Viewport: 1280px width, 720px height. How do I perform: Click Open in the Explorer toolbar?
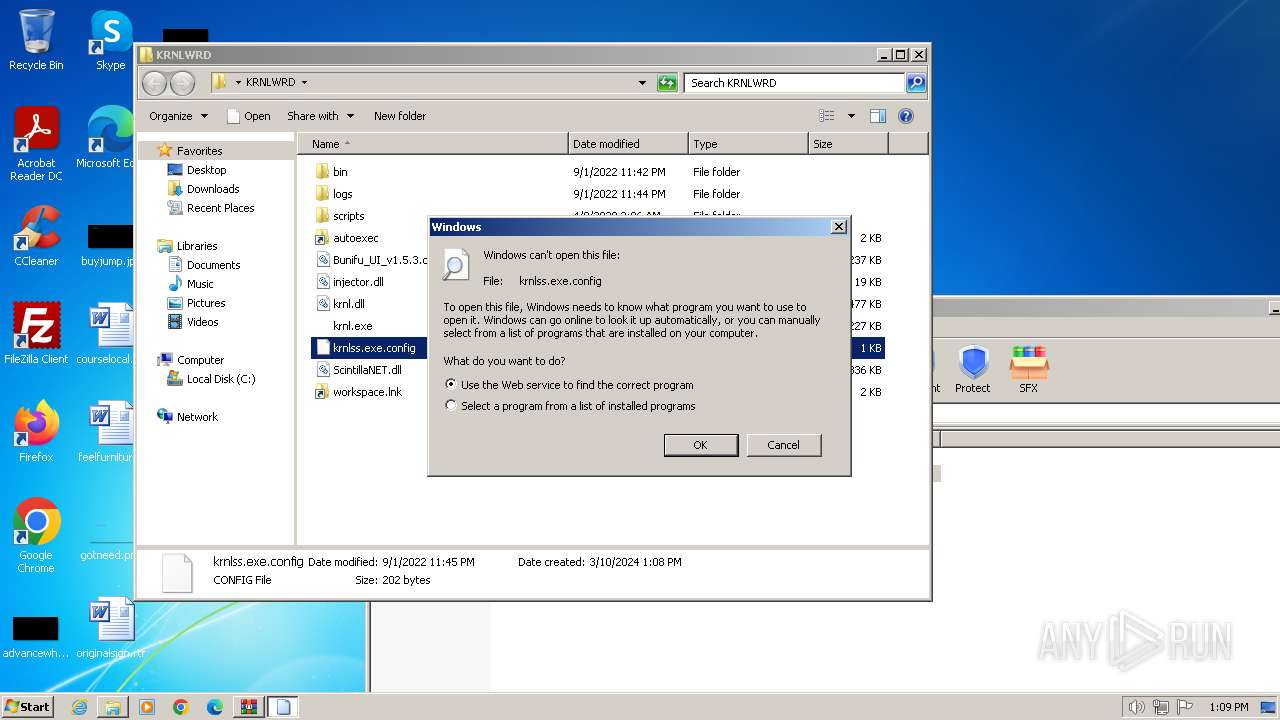click(249, 116)
